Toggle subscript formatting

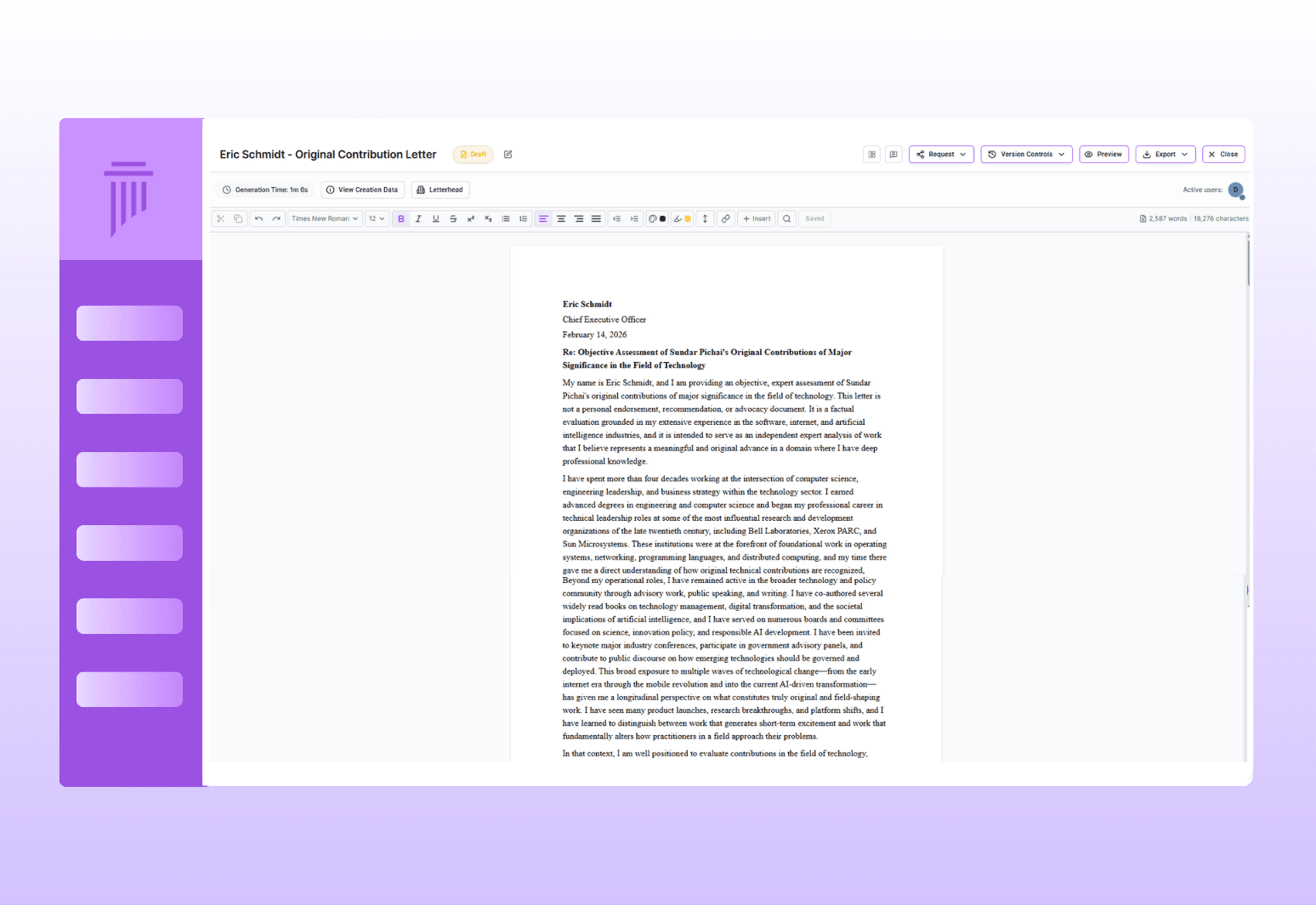point(488,218)
